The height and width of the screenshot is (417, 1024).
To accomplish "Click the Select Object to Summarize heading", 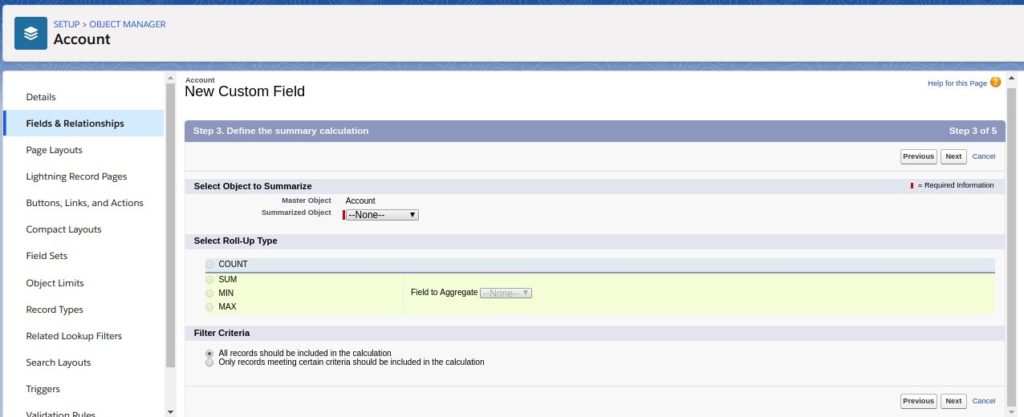I will point(253,186).
